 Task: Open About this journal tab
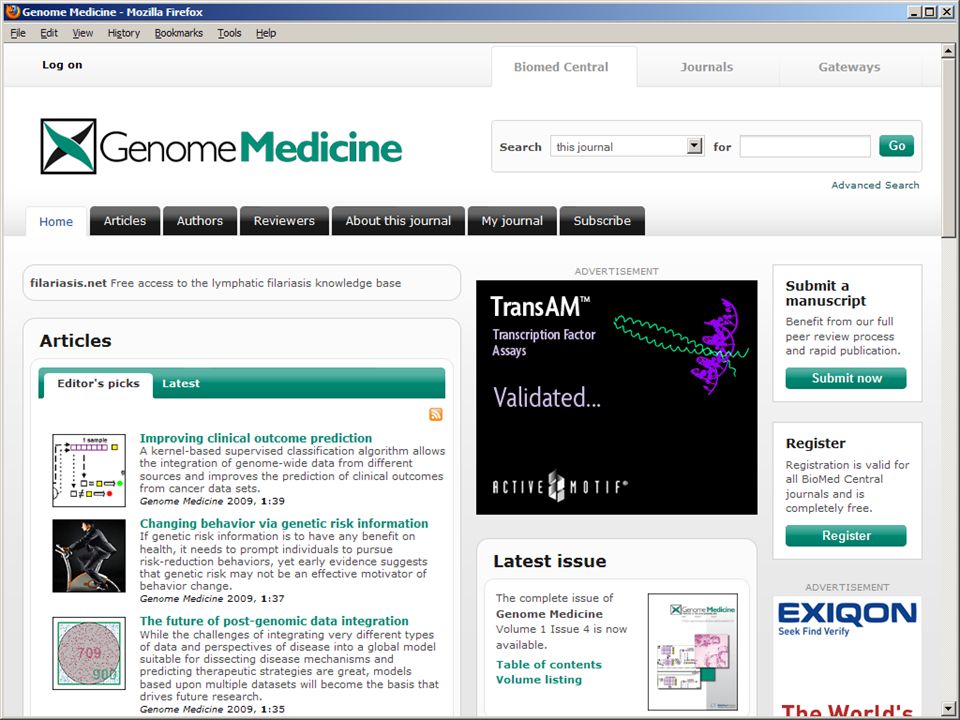tap(398, 221)
